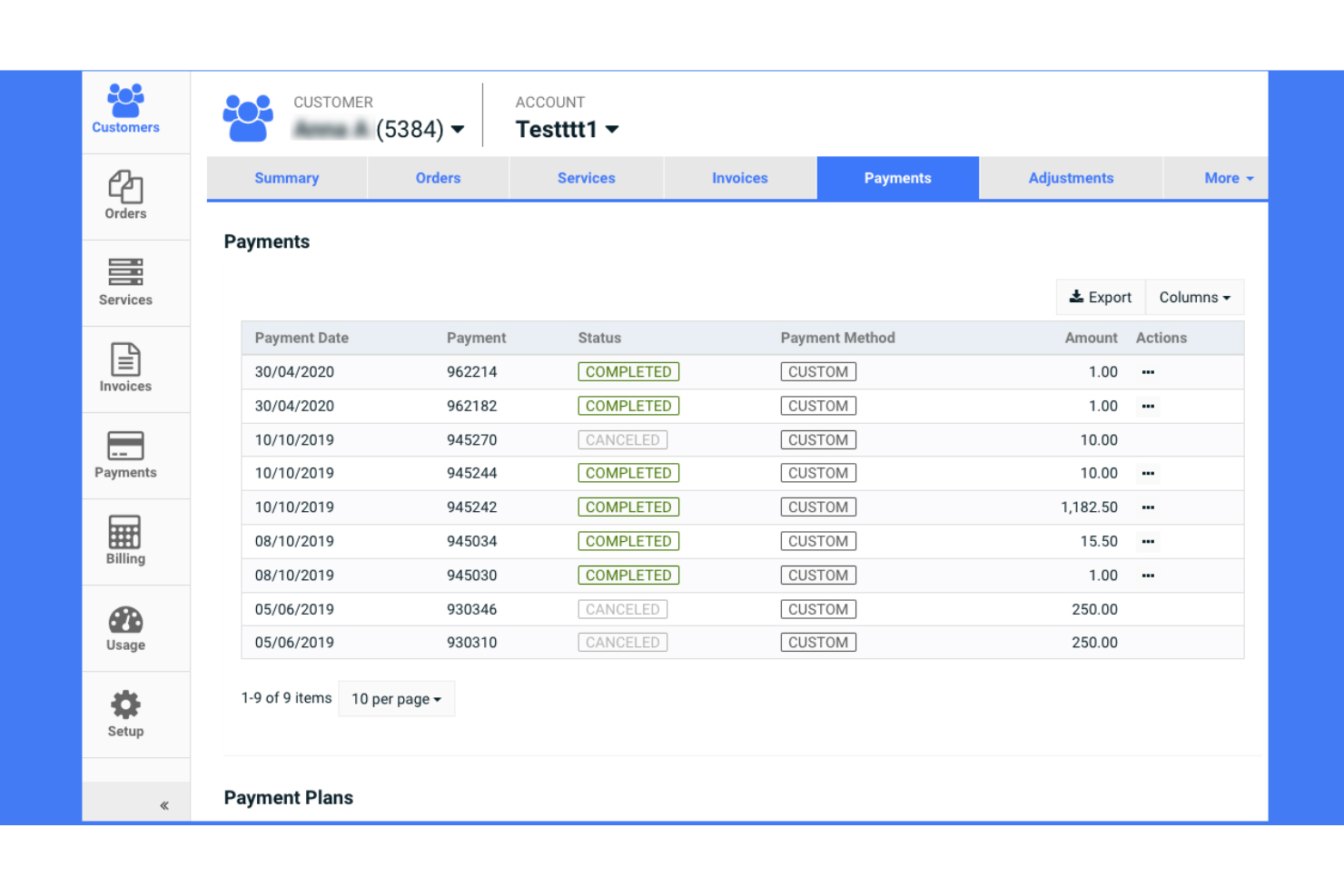This screenshot has width=1344, height=896.
Task: Select the Orders icon in sidebar
Action: [124, 194]
